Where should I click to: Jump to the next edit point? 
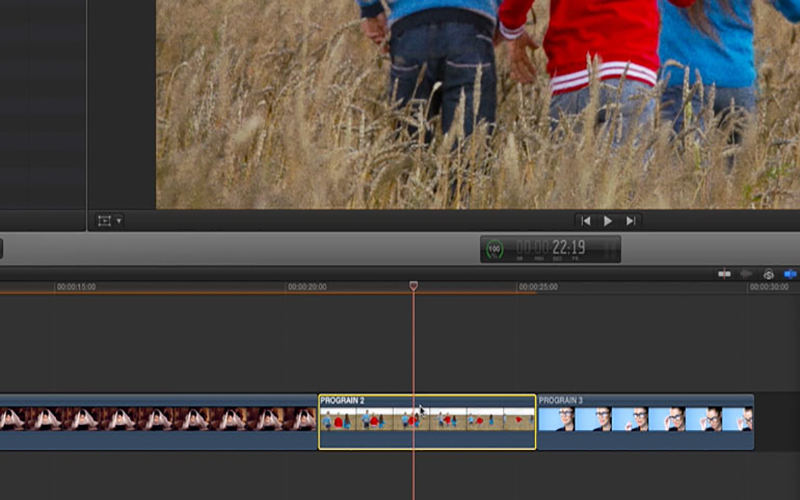[x=631, y=221]
